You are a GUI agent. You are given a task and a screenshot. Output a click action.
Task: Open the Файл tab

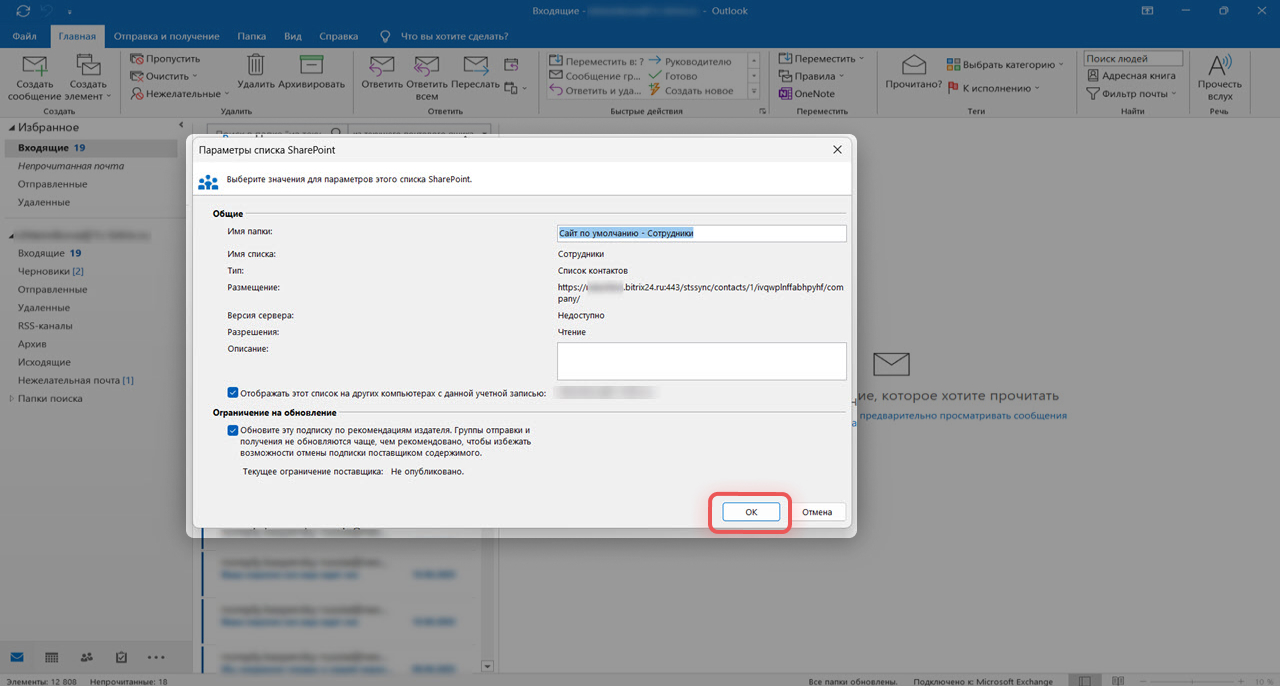(x=24, y=36)
